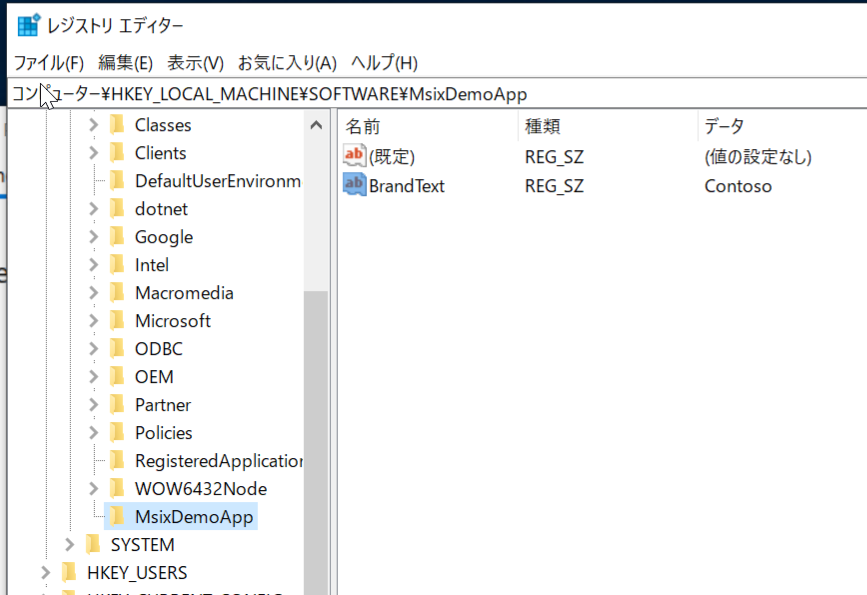Expand the ODBC key

click(x=93, y=348)
